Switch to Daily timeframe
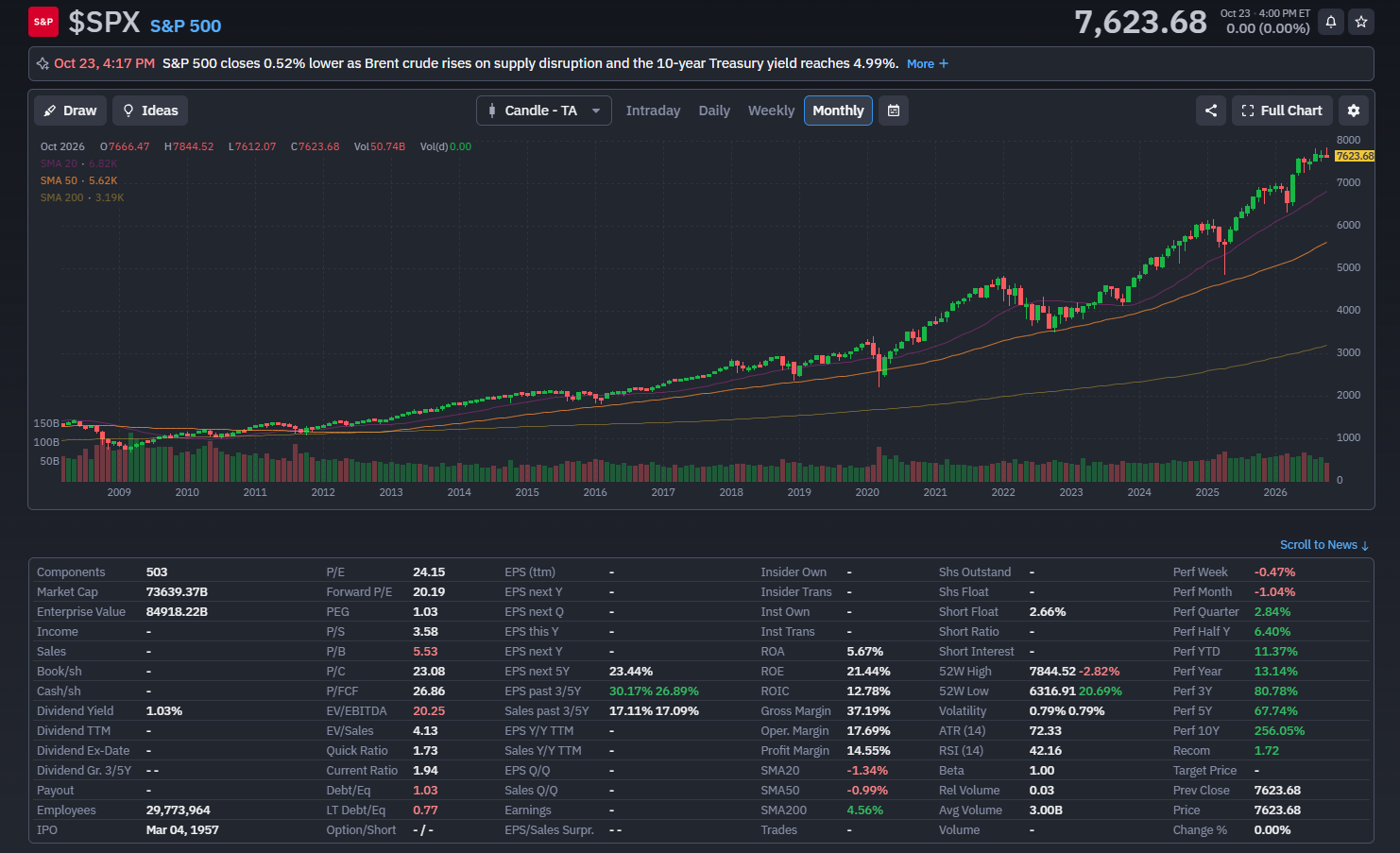Viewport: 1400px width, 853px height. (714, 111)
